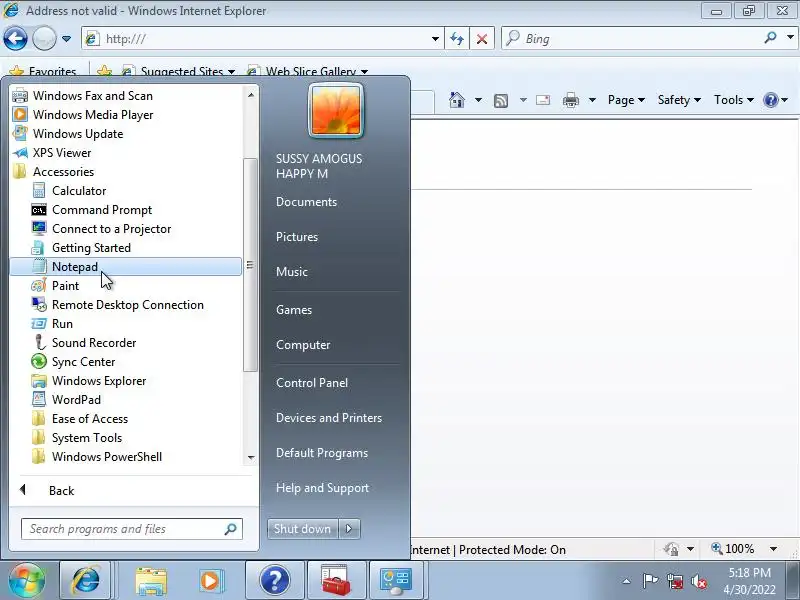Viewport: 800px width, 600px height.
Task: Launch Paint from the Start menu
Action: (x=55, y=286)
